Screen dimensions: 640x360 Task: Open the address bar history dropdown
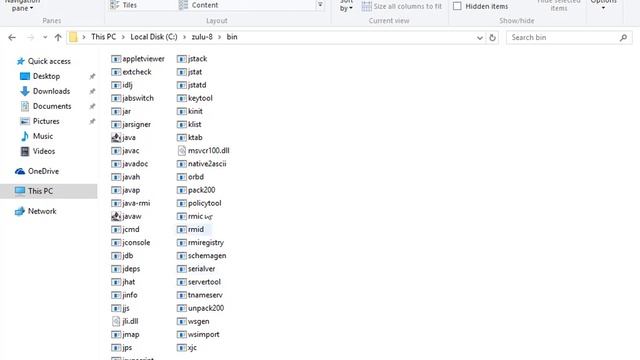click(480, 38)
